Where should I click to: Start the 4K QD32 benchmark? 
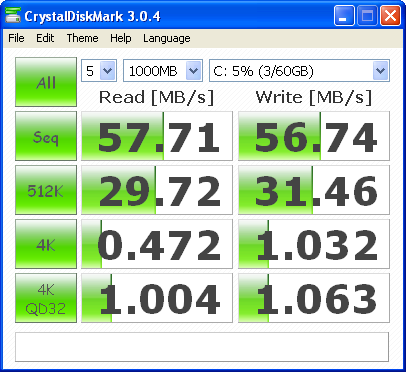pyautogui.click(x=46, y=298)
